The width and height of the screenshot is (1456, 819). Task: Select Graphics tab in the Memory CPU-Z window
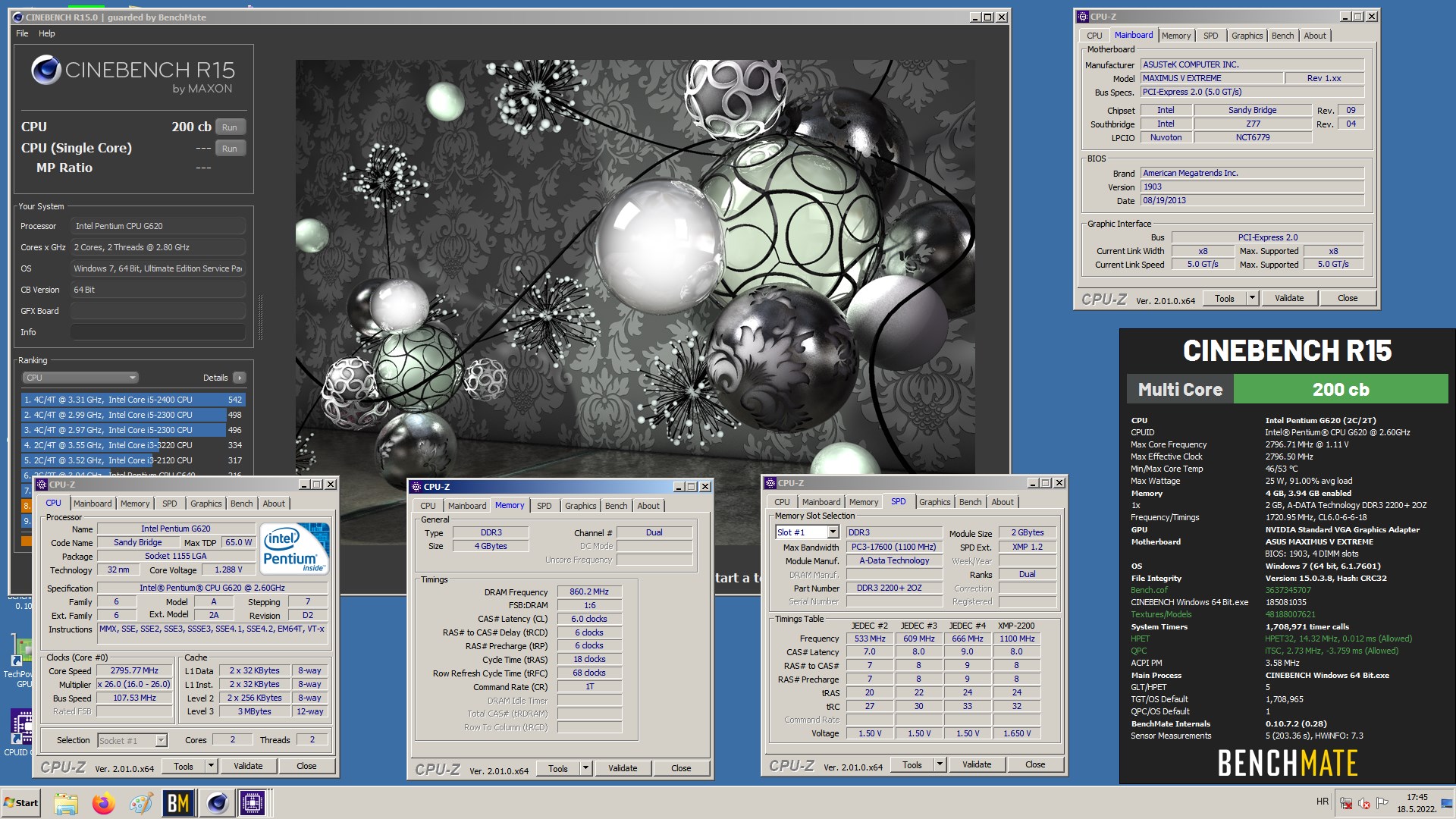[x=580, y=506]
